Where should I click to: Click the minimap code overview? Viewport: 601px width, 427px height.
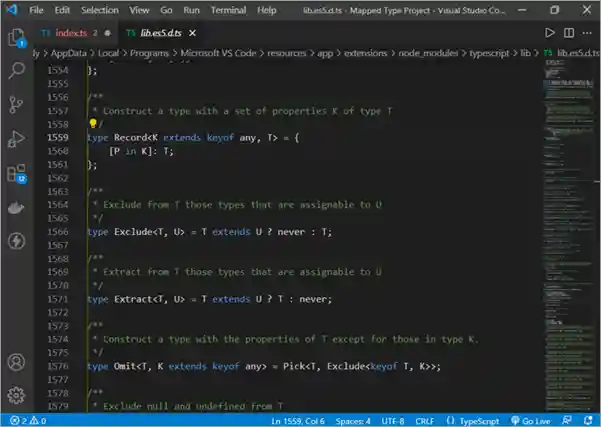click(570, 236)
